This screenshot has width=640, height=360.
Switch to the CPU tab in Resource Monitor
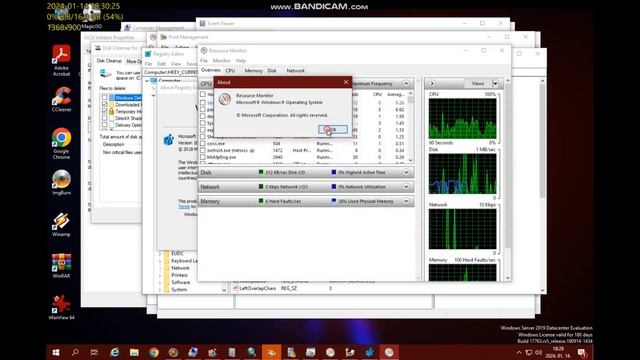click(x=230, y=71)
